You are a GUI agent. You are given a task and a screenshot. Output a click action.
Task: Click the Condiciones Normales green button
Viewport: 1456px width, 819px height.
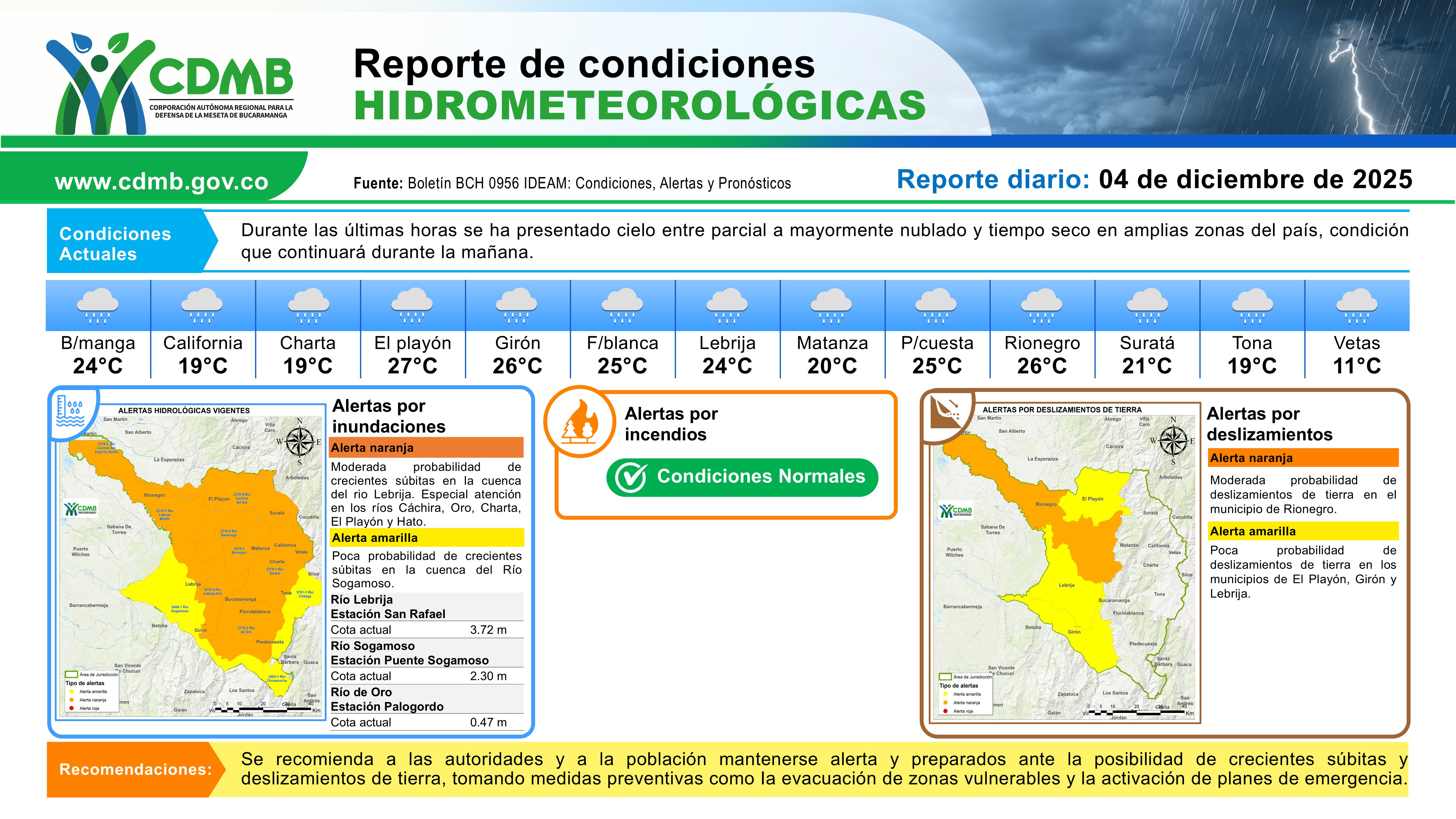tap(742, 477)
